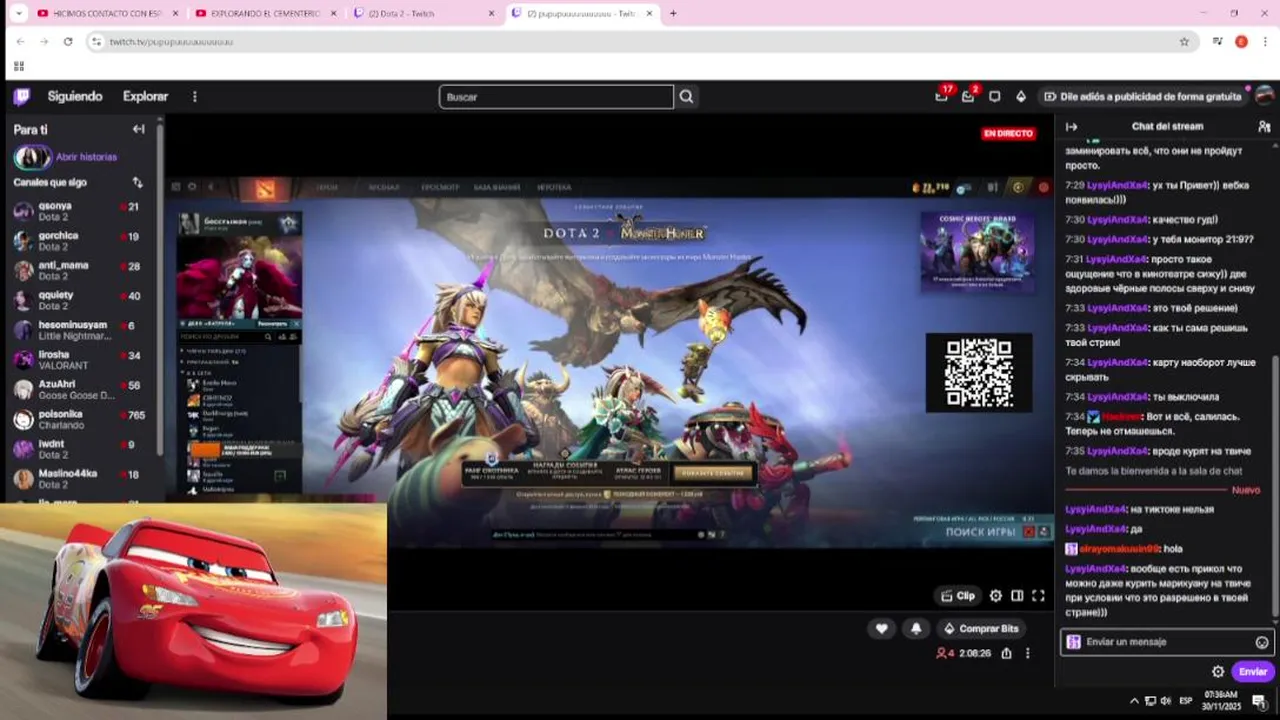Reload the browser page

click(68, 41)
